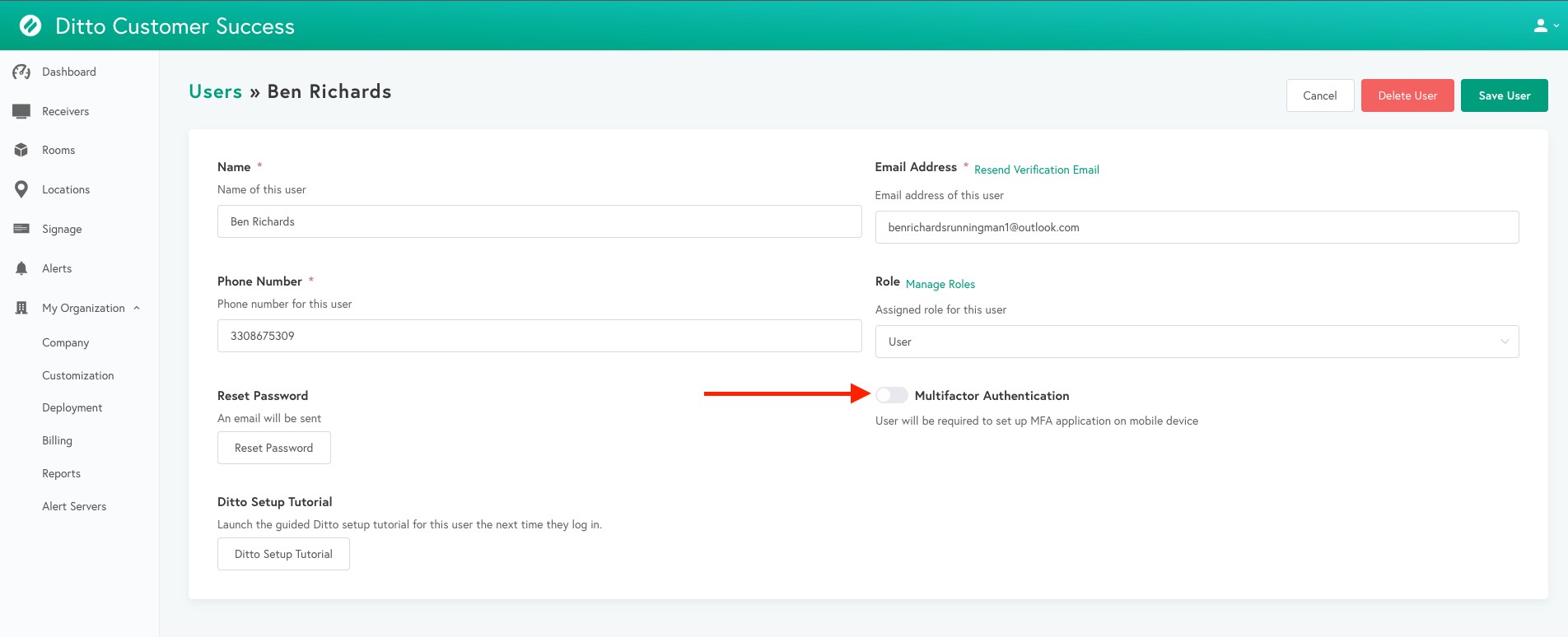Open the Reports page
The width and height of the screenshot is (1568, 637).
(x=61, y=473)
